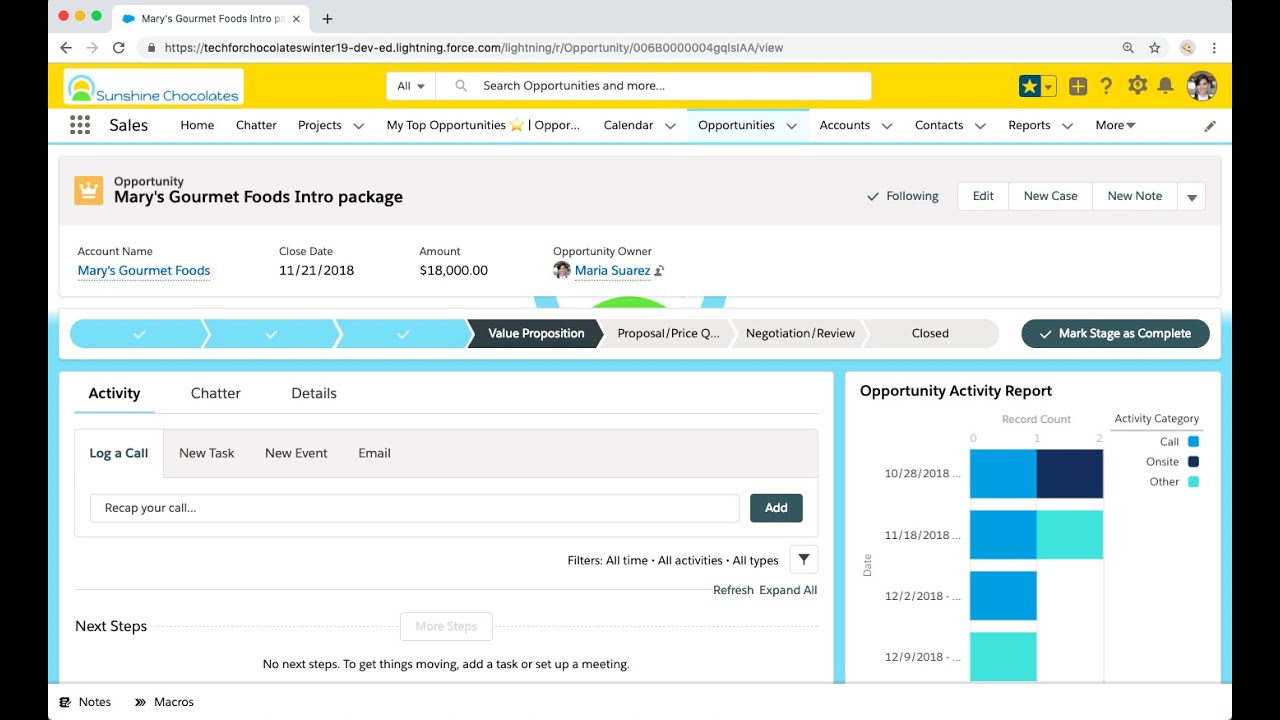Screen dimensions: 1280x720
Task: Toggle the Following button
Action: click(x=903, y=196)
